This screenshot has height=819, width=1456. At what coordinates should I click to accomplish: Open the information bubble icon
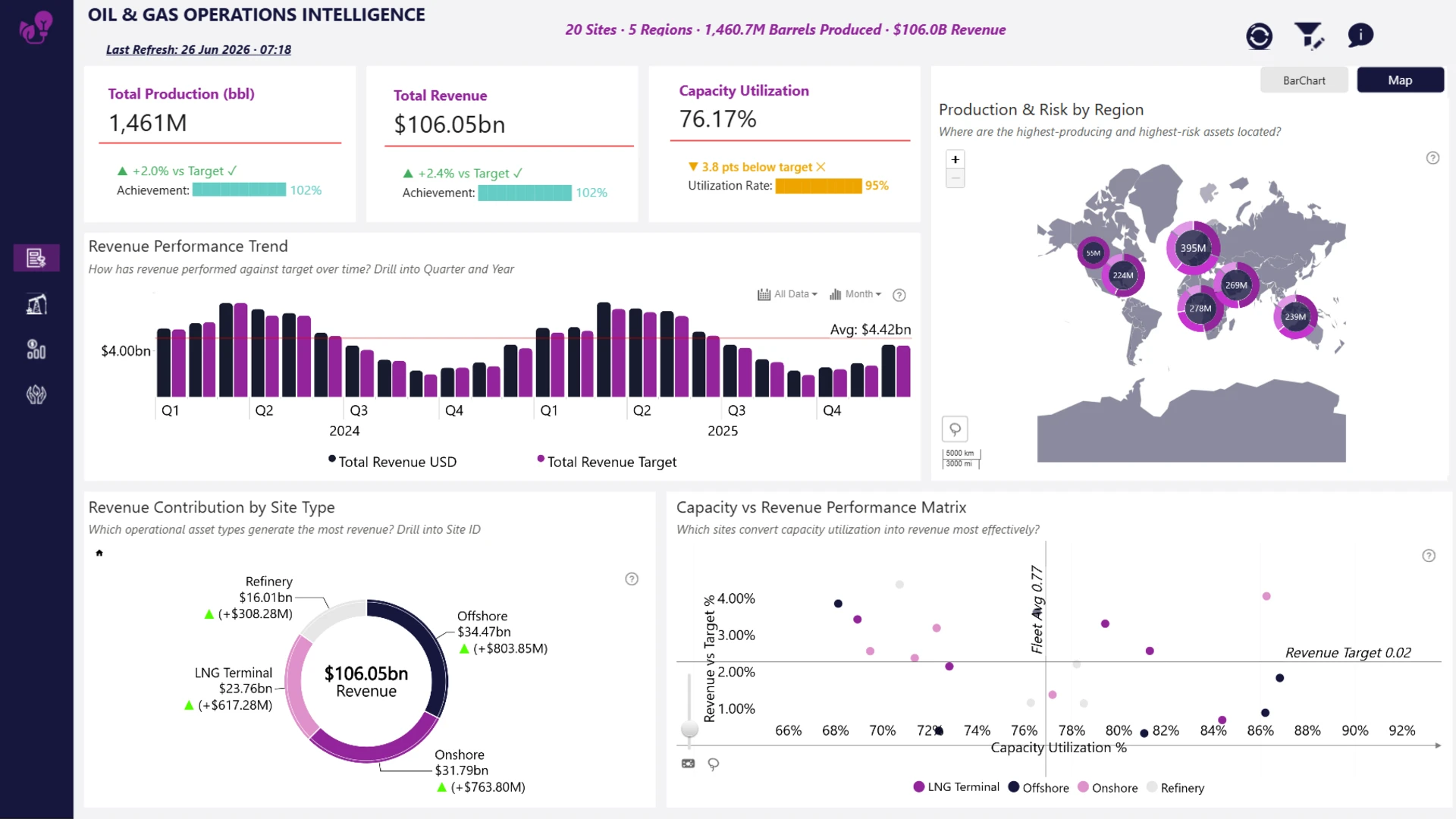[1360, 35]
